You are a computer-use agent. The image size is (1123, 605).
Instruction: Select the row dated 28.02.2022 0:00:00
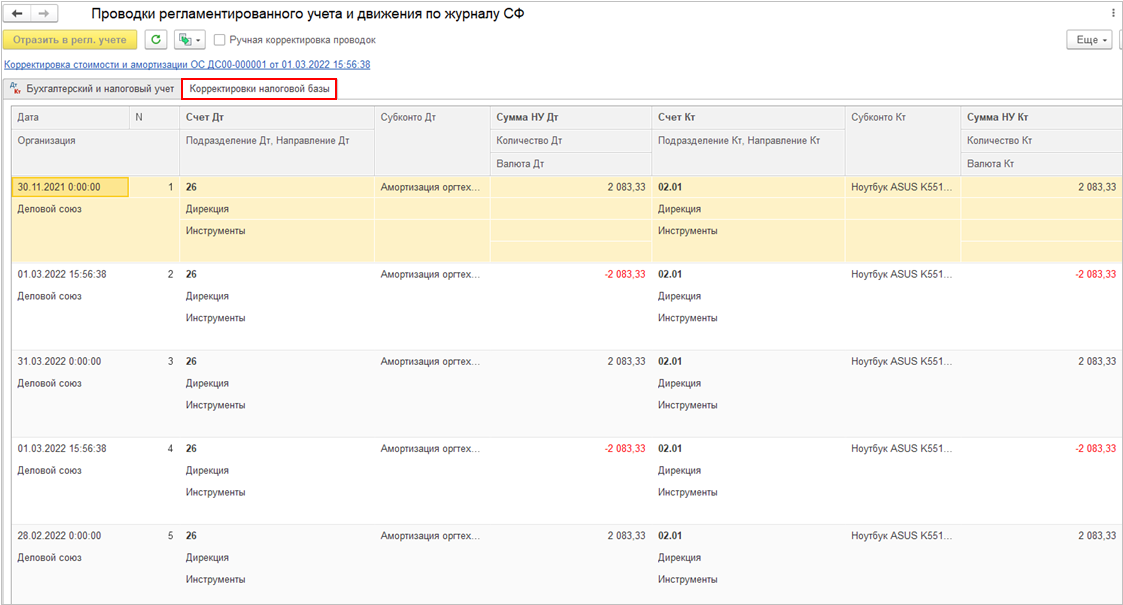click(60, 536)
